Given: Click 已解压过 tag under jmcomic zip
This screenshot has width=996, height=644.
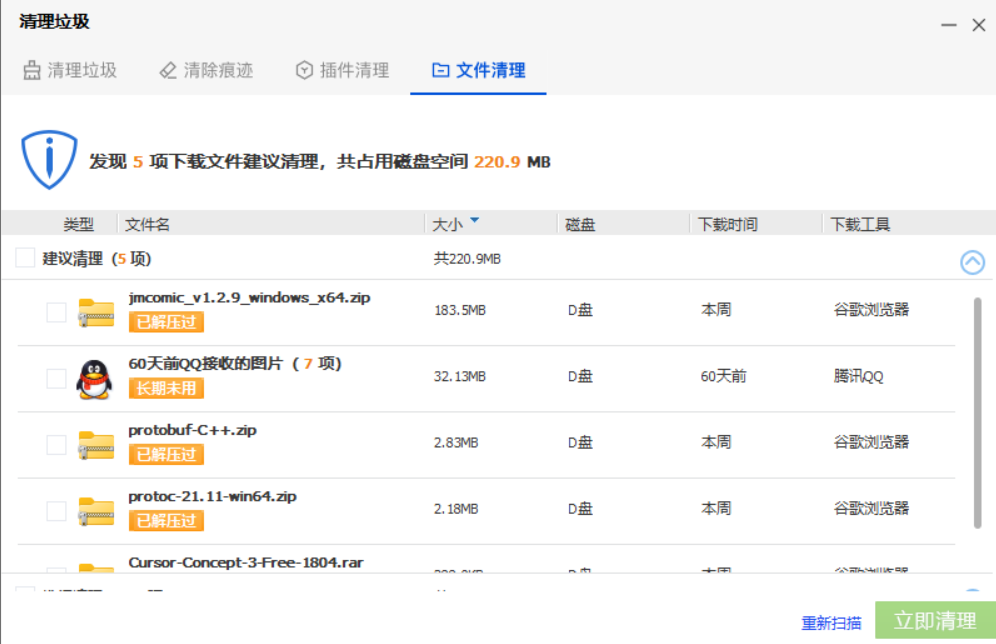Looking at the screenshot, I should (166, 322).
